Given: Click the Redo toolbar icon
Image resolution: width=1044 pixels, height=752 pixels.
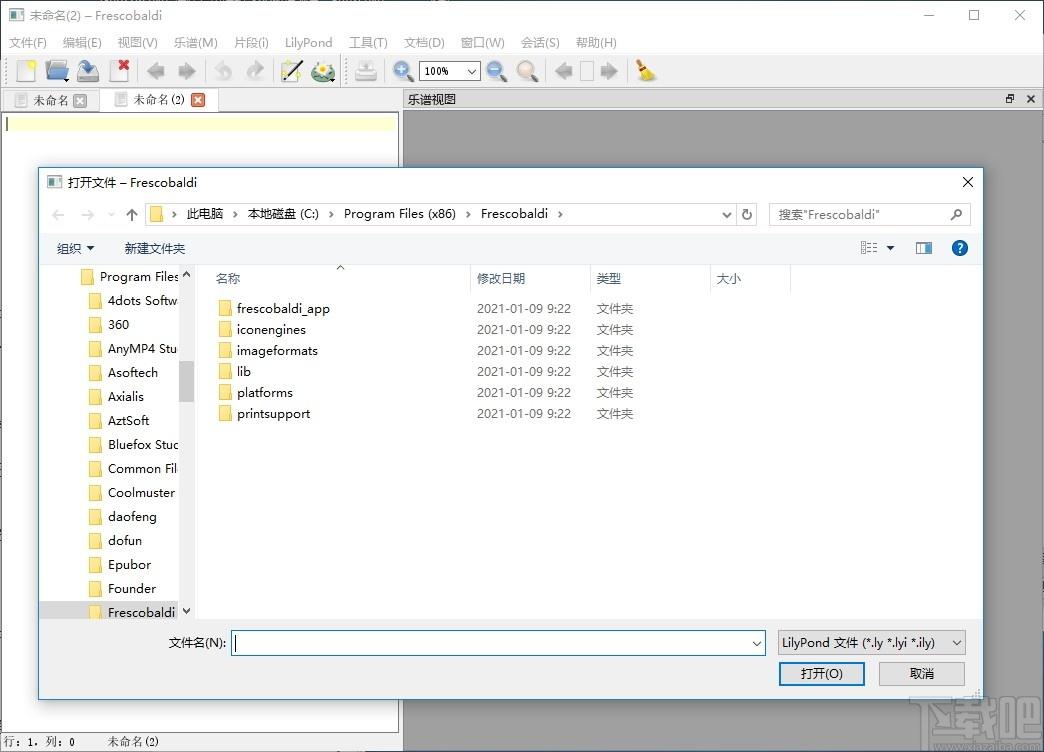Looking at the screenshot, I should pos(255,71).
